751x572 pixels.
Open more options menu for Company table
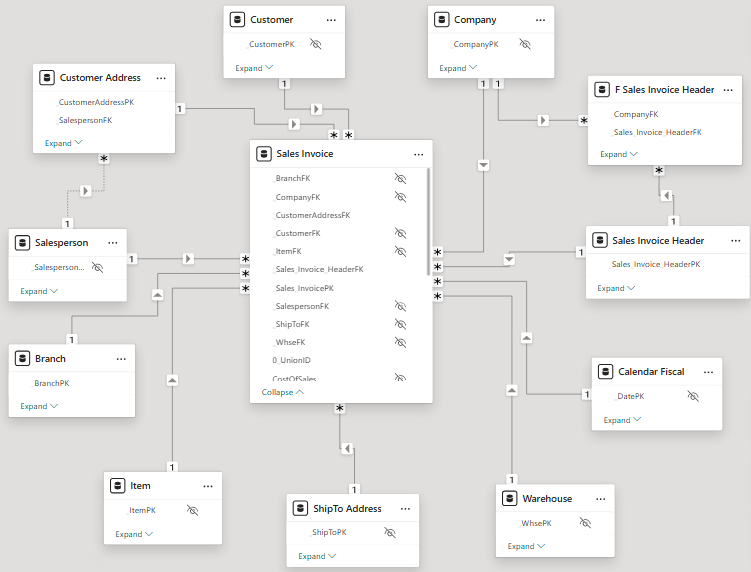click(541, 19)
